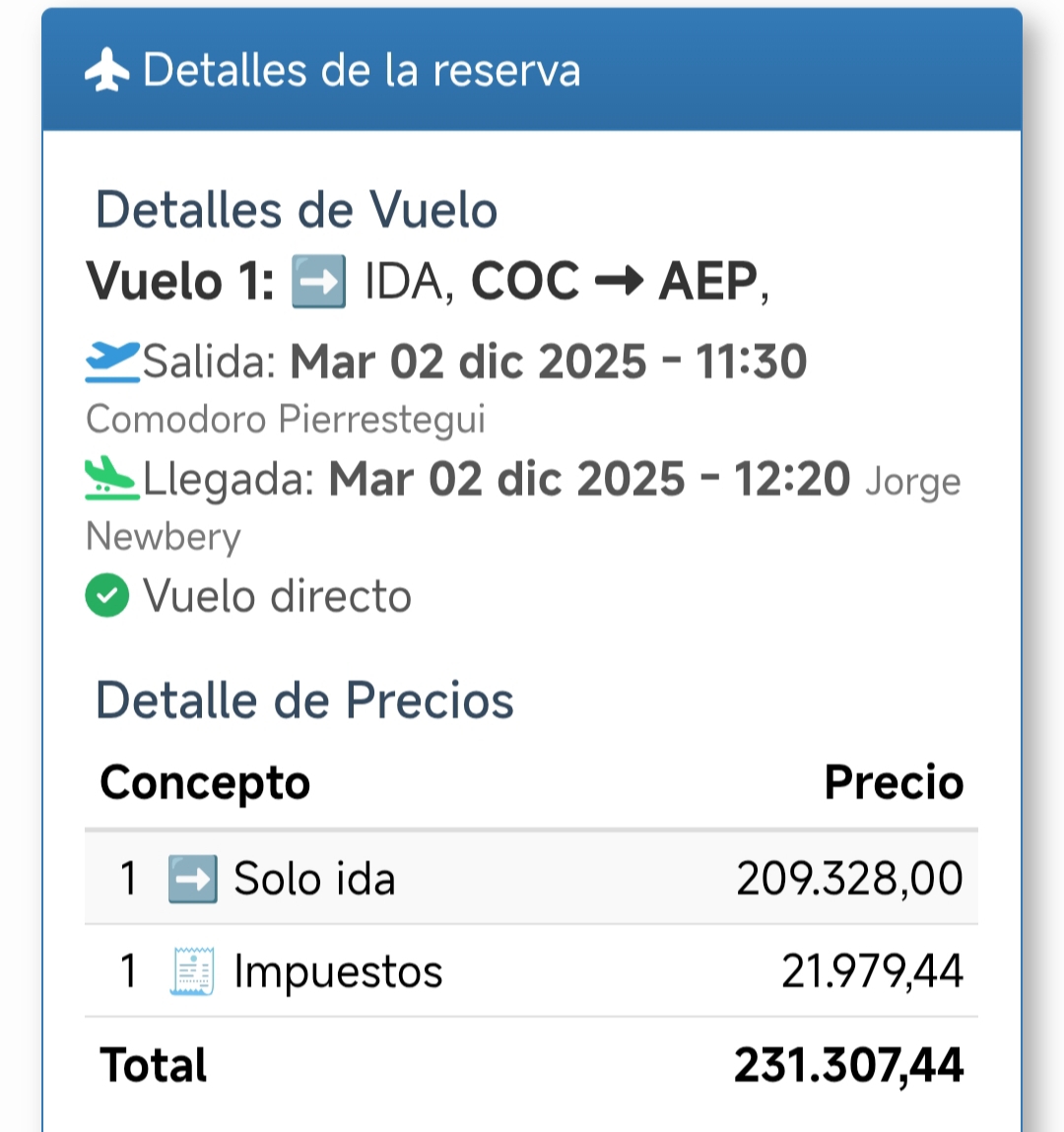The width and height of the screenshot is (1064, 1132).
Task: Click the black arrow between COC and AEP
Action: (619, 283)
